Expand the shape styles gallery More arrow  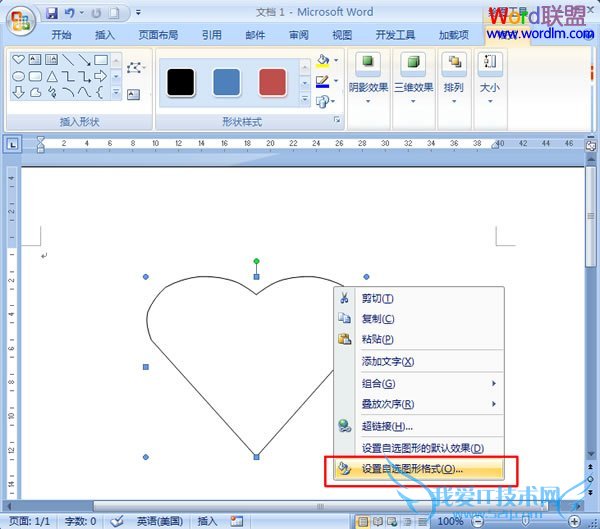tap(305, 99)
